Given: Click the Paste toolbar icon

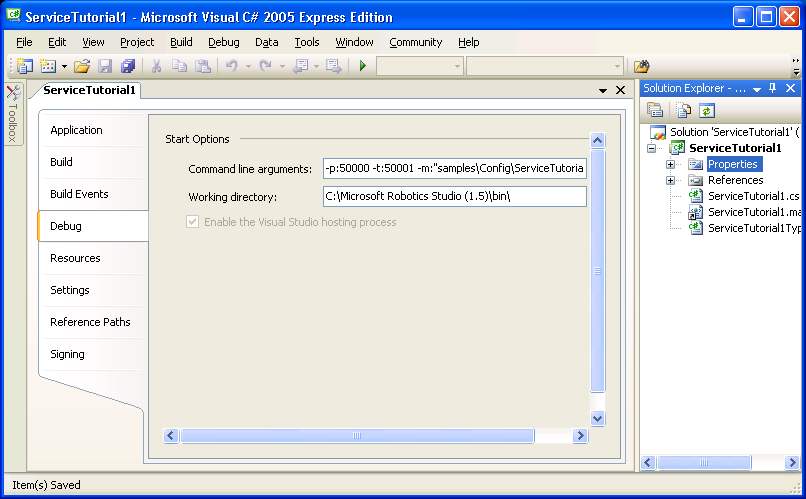Looking at the screenshot, I should click(203, 66).
